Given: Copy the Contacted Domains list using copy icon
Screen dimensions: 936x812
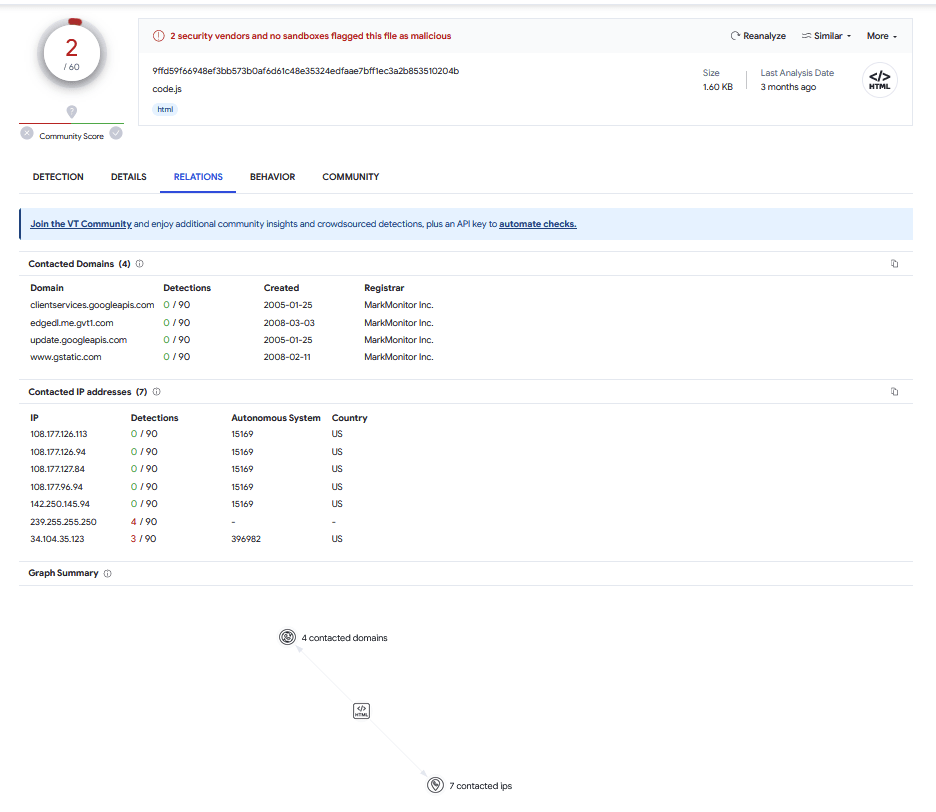Looking at the screenshot, I should coord(894,264).
